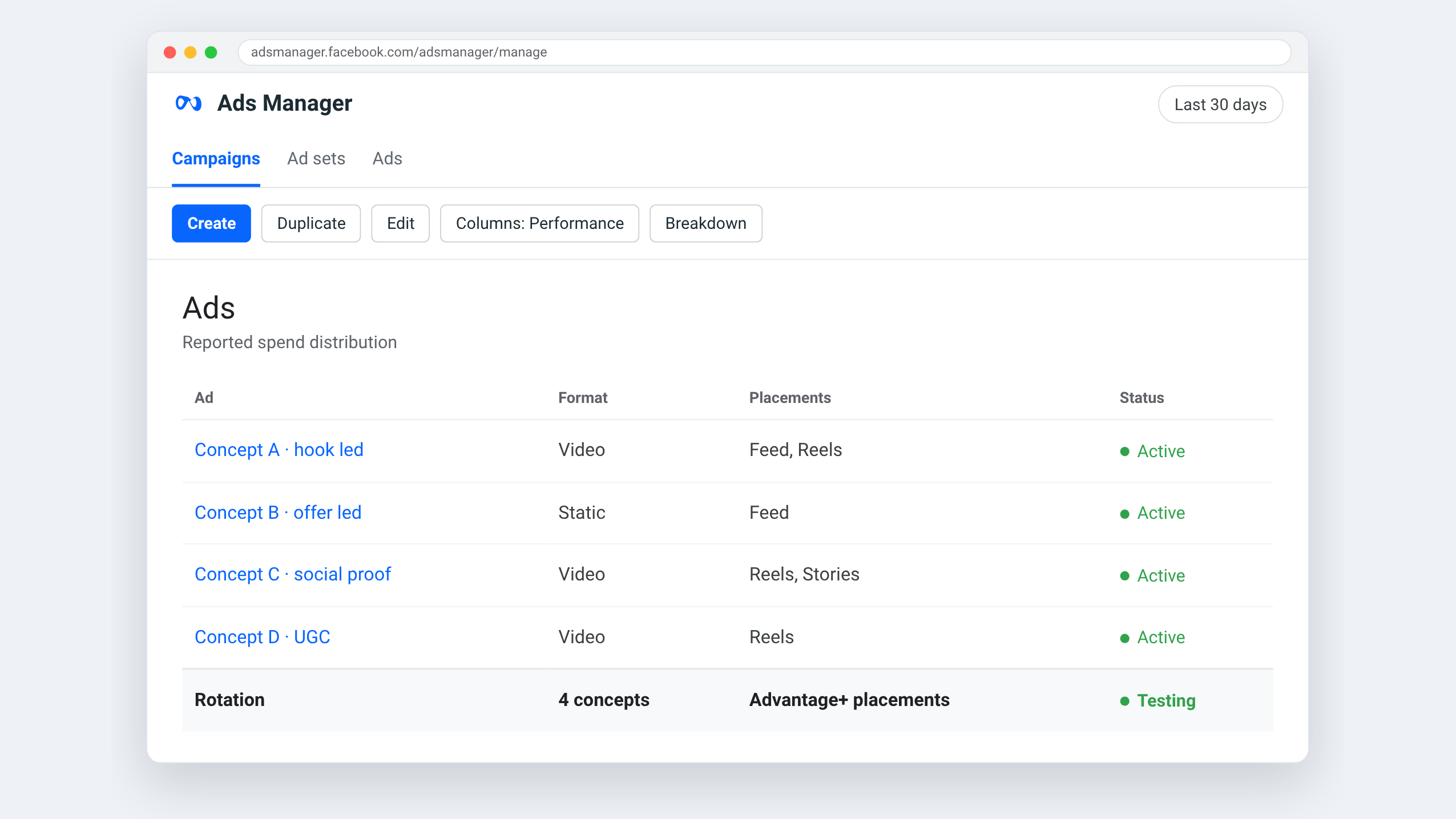Click the Testing status in Rotation row
Screen dimensions: 1456x819
click(x=1157, y=701)
